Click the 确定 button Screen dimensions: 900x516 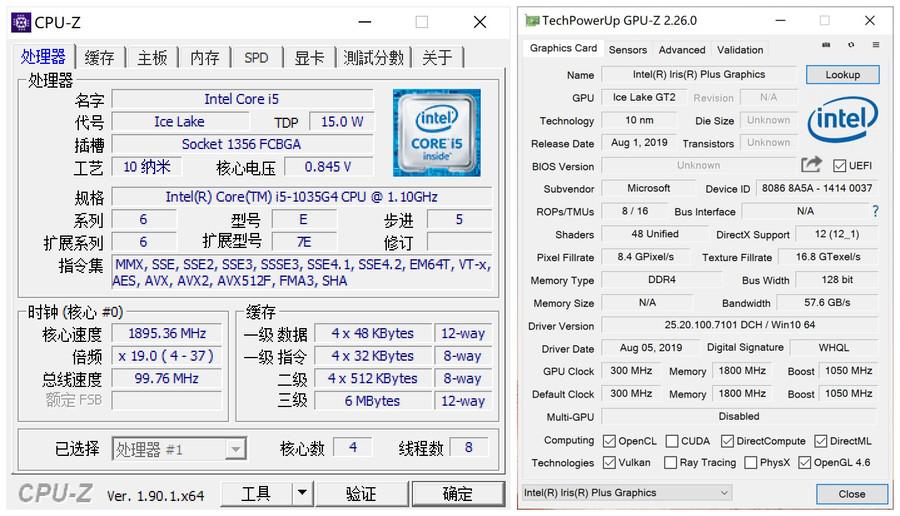click(x=458, y=493)
